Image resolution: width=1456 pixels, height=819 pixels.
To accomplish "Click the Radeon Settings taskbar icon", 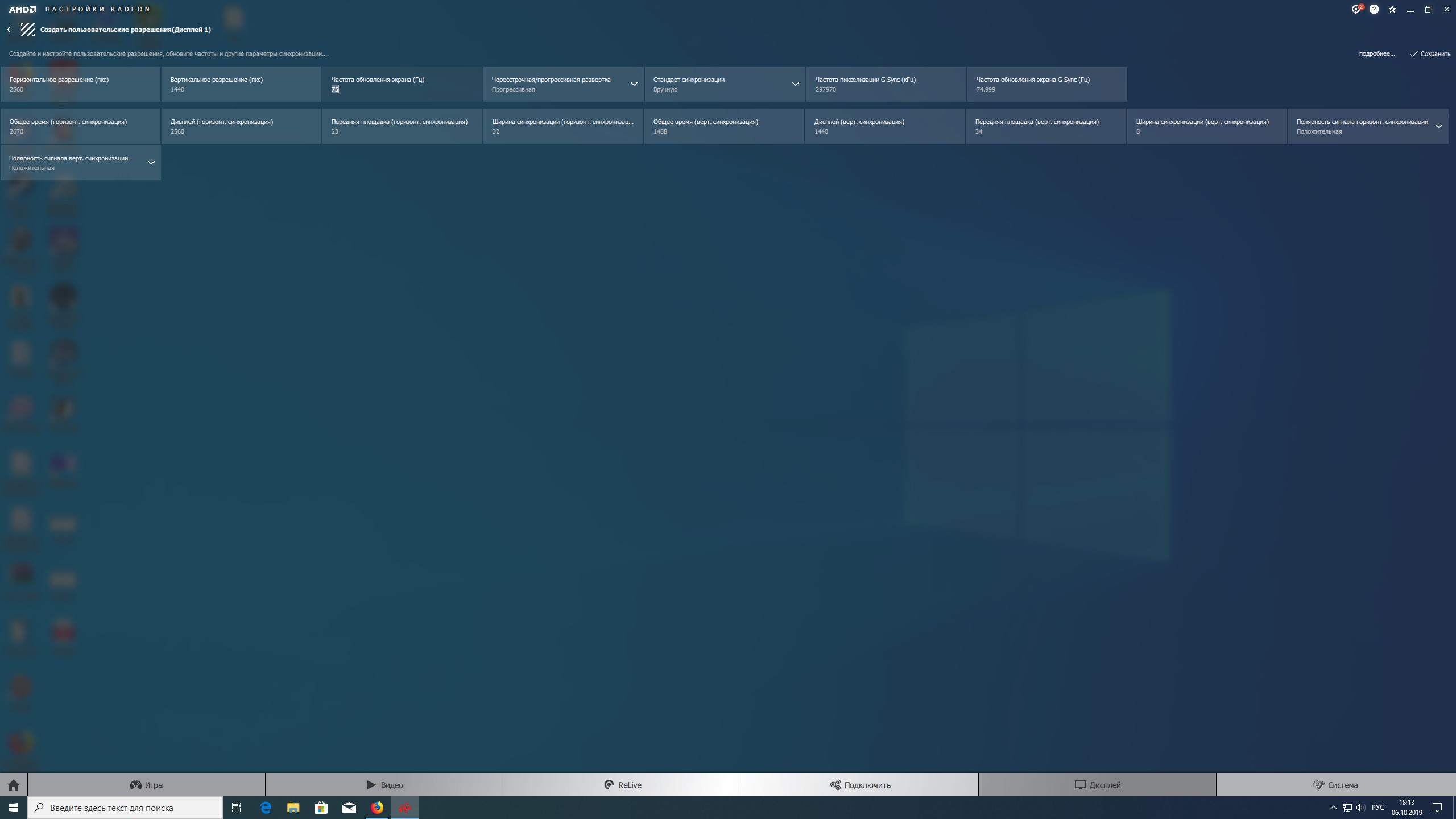I will point(405,808).
